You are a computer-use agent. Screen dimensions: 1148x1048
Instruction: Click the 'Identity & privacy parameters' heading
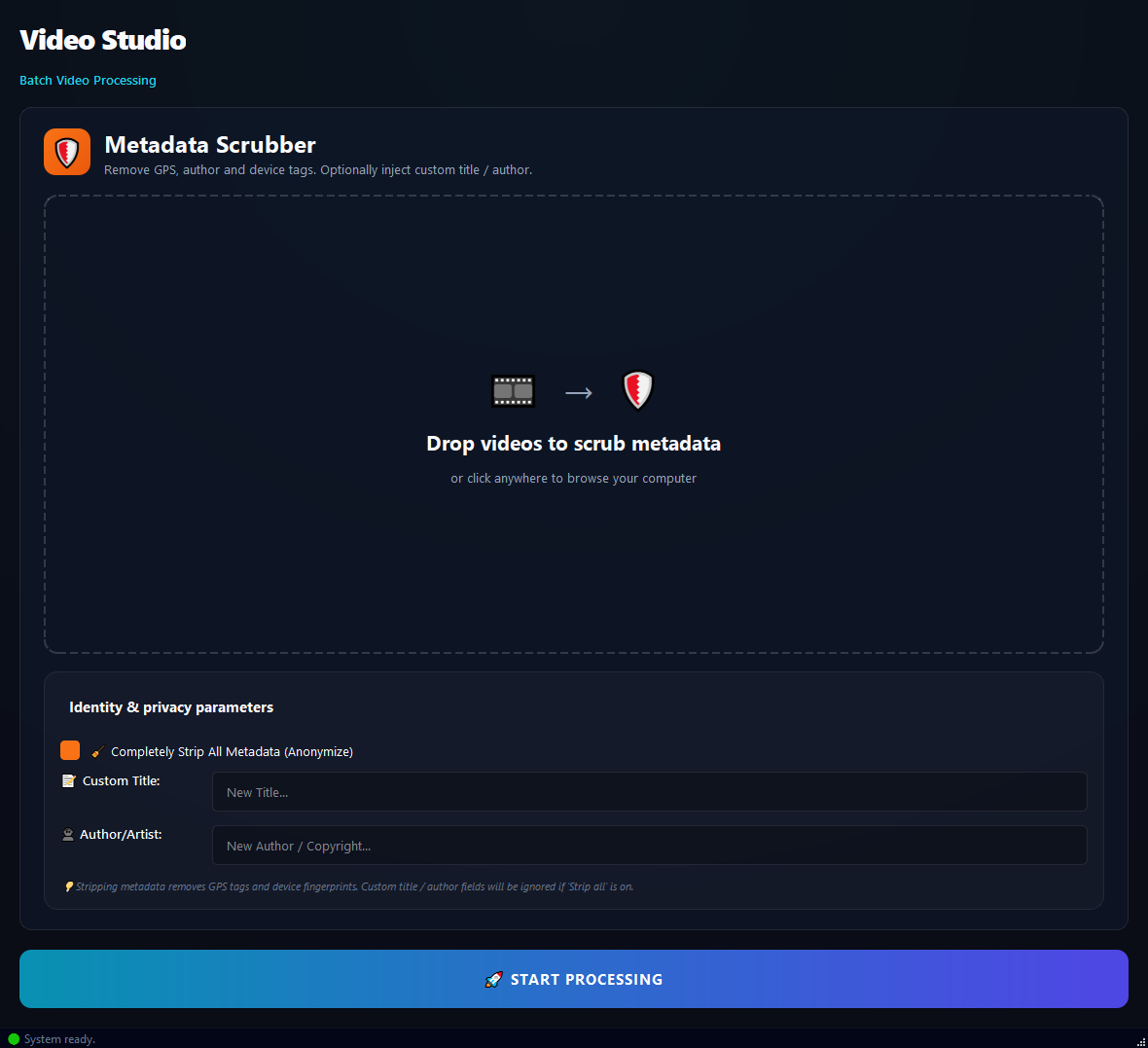tap(171, 707)
